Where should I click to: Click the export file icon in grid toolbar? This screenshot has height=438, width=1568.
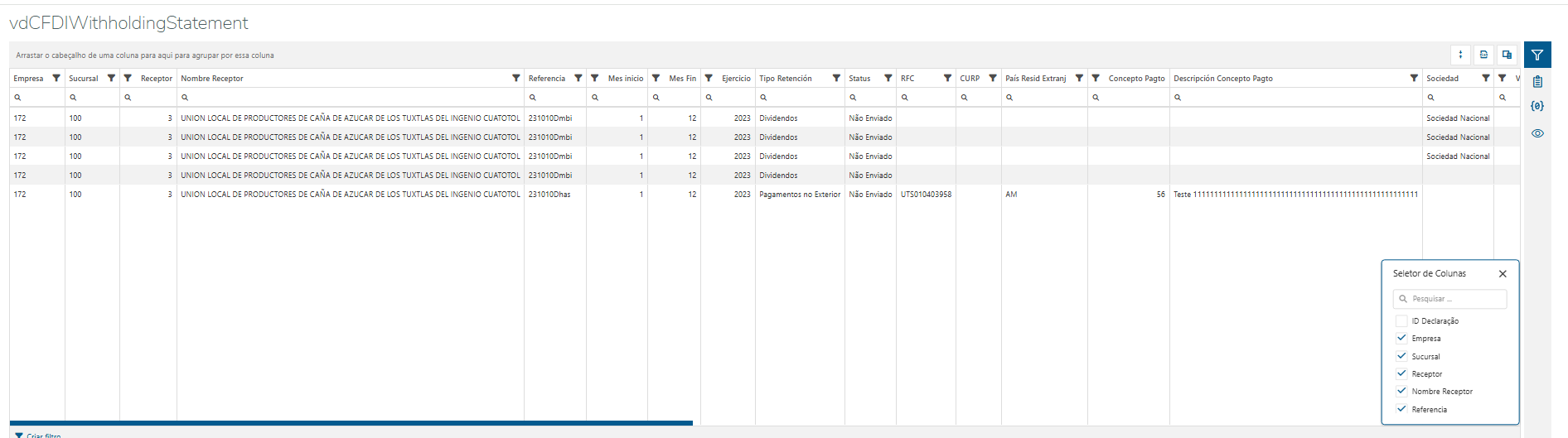point(1483,55)
